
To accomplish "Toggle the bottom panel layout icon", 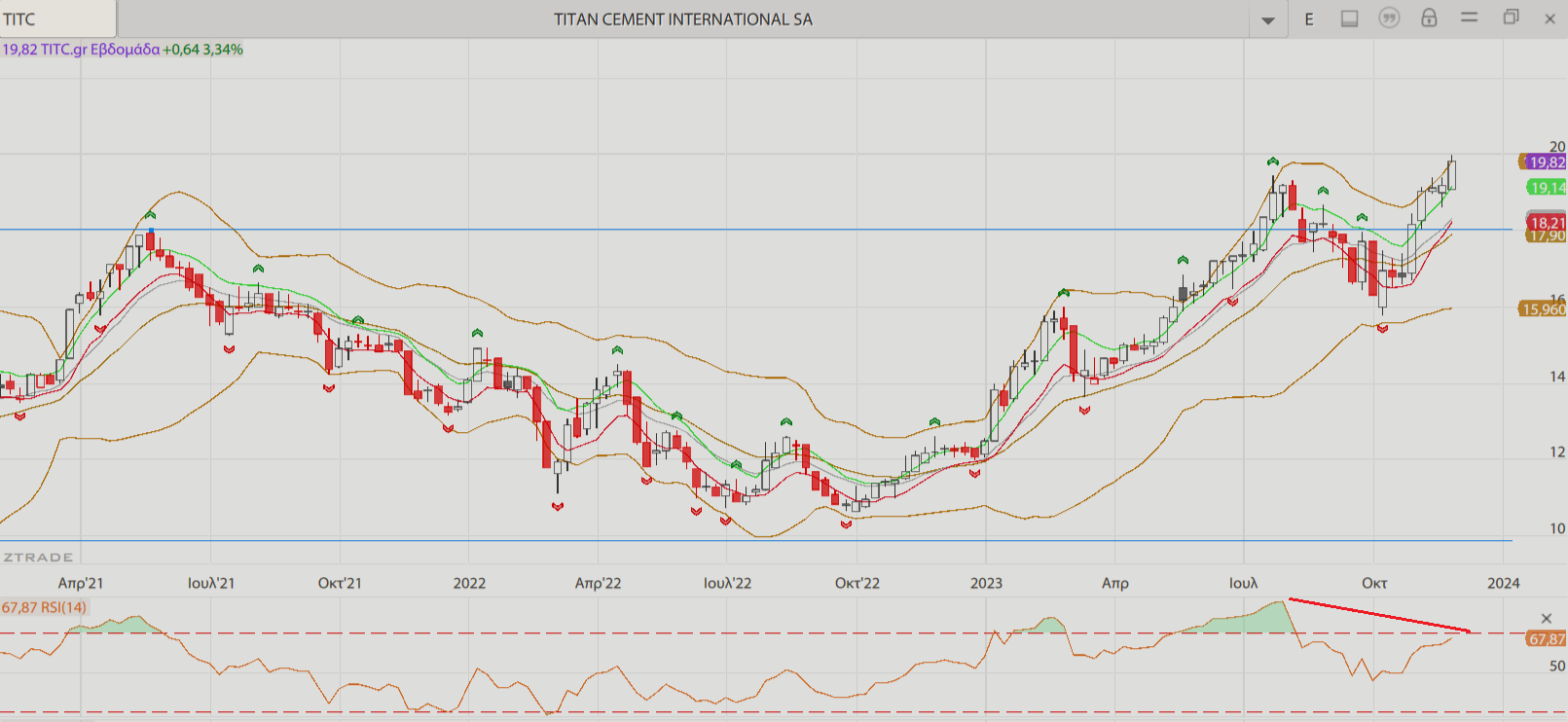I will [x=1349, y=18].
